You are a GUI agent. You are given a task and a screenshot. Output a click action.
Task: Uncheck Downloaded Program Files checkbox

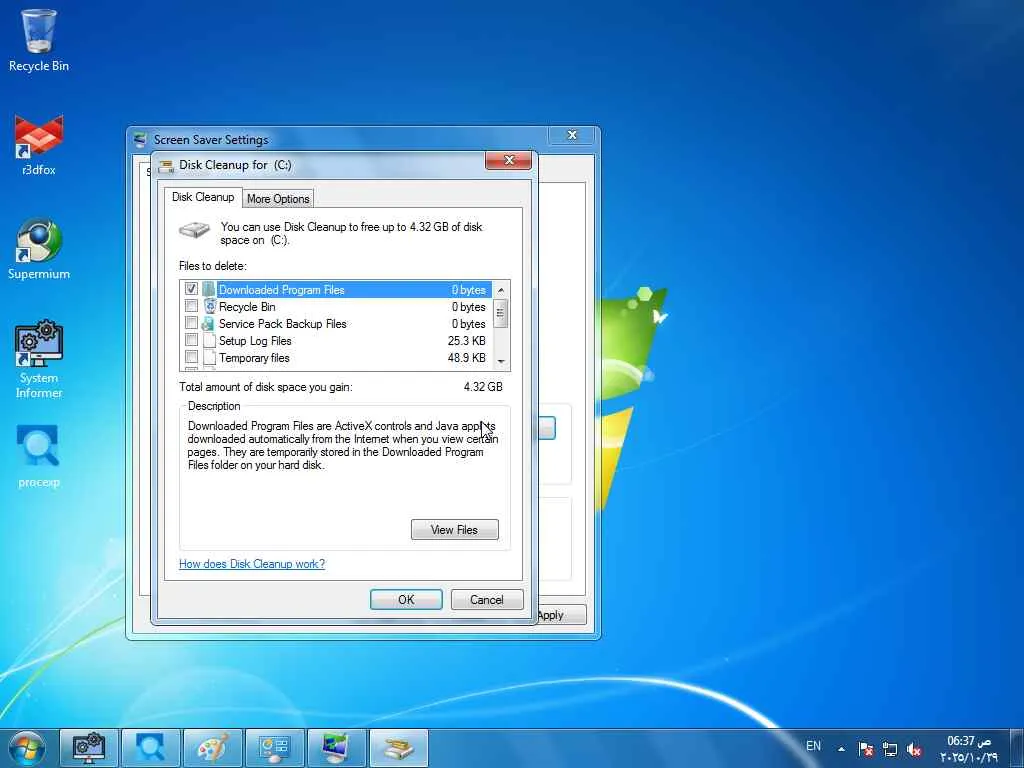191,289
